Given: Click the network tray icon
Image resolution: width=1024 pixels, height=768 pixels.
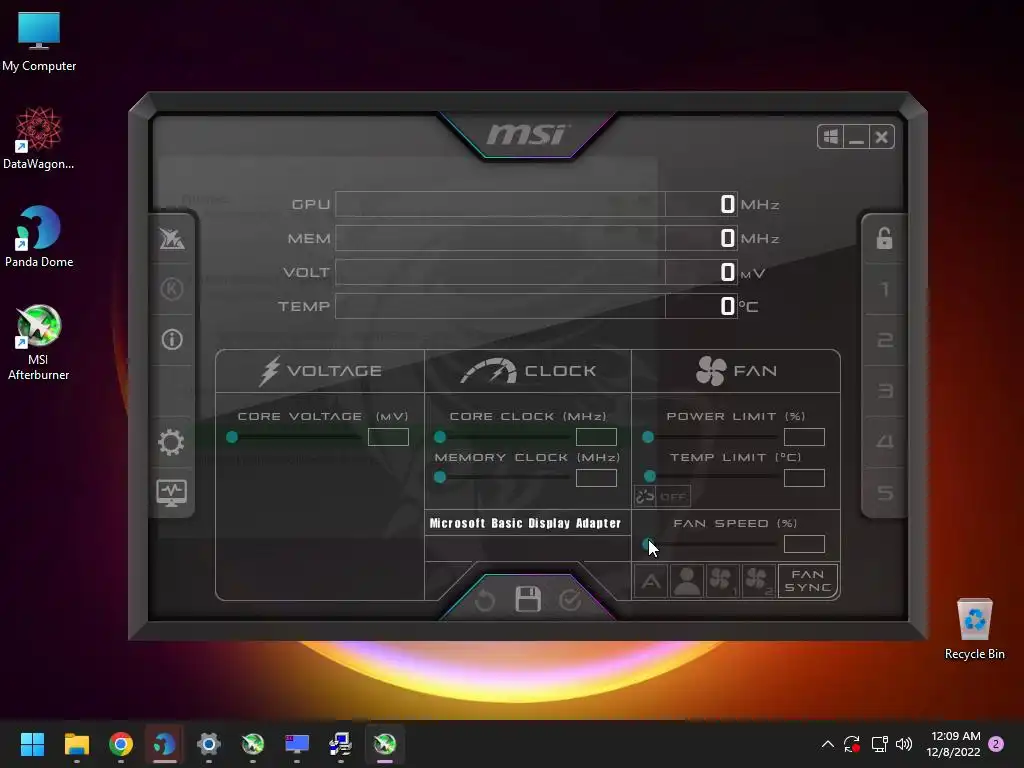Looking at the screenshot, I should pos(879,744).
